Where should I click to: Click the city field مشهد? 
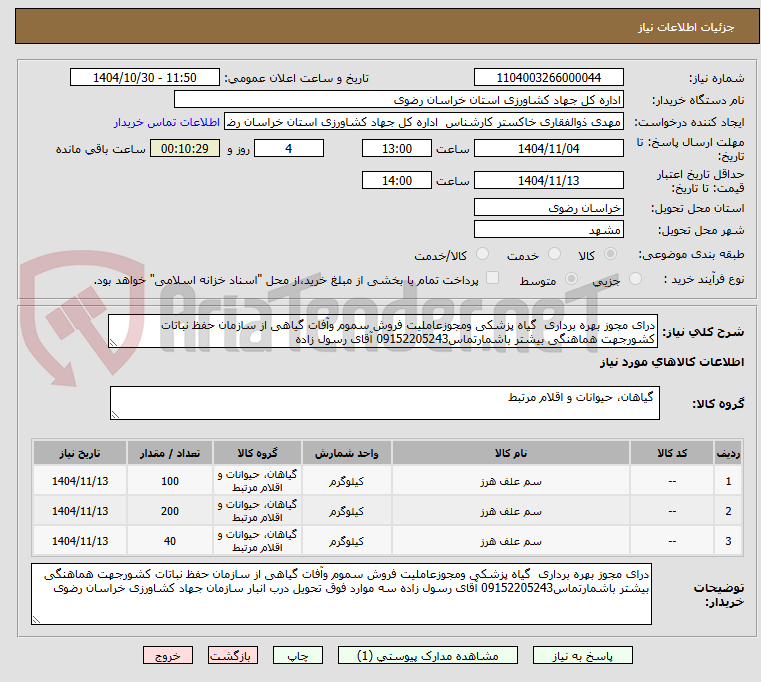(x=548, y=230)
